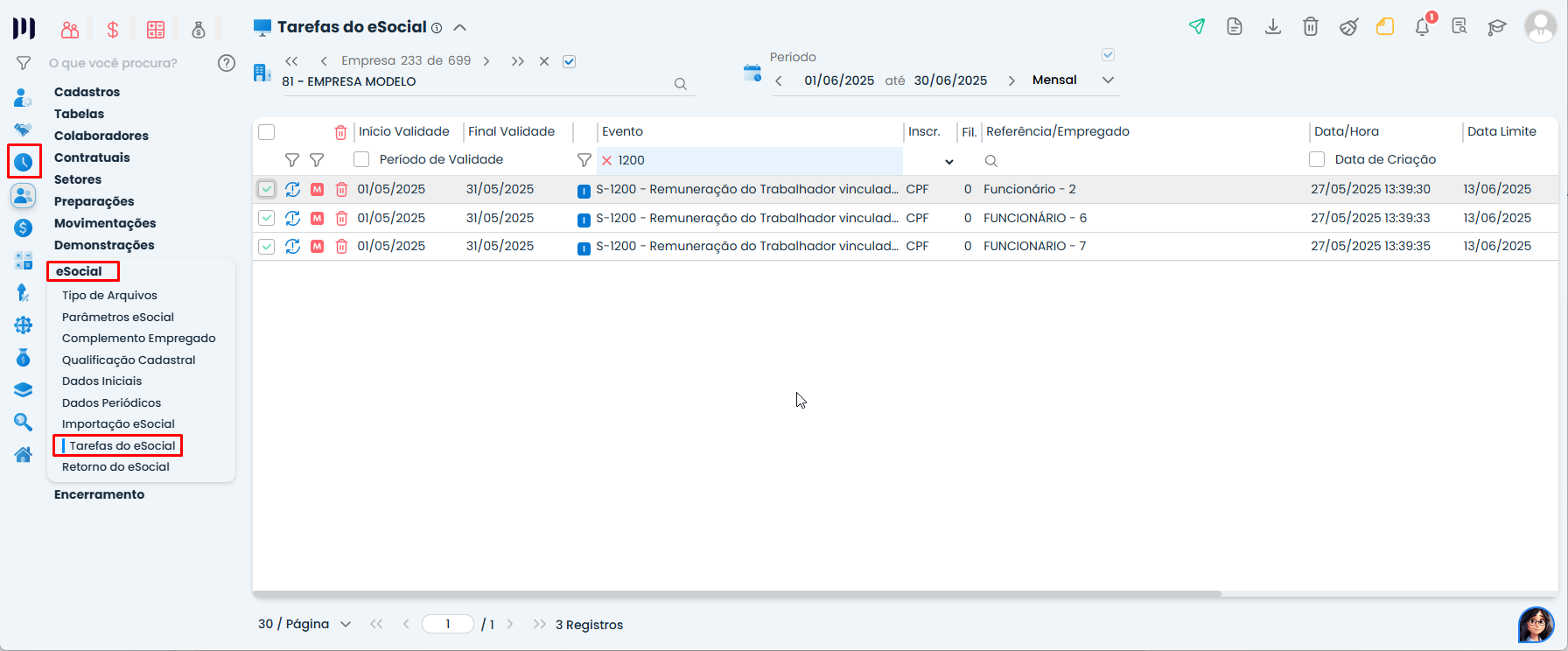Image resolution: width=1568 pixels, height=651 pixels.
Task: Select Dados Periódicos in eSocial menu
Action: pyautogui.click(x=111, y=403)
